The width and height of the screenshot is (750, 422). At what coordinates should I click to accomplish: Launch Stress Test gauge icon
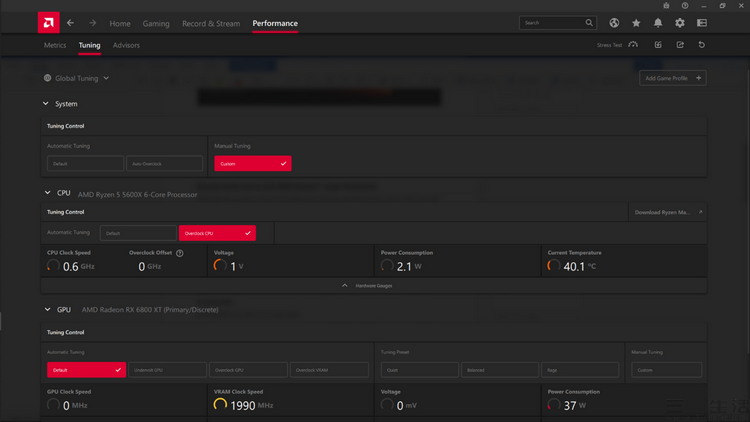coord(633,44)
